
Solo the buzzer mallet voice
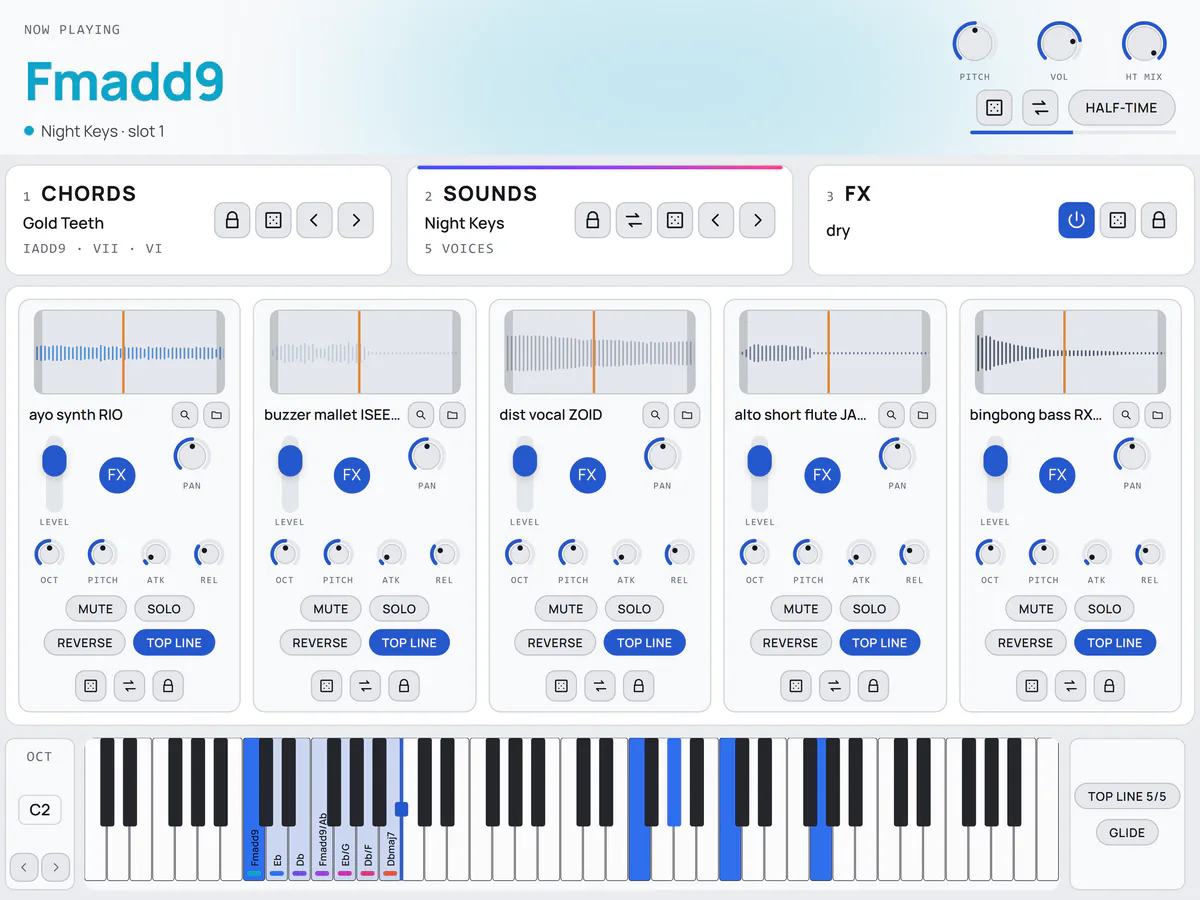pos(399,609)
